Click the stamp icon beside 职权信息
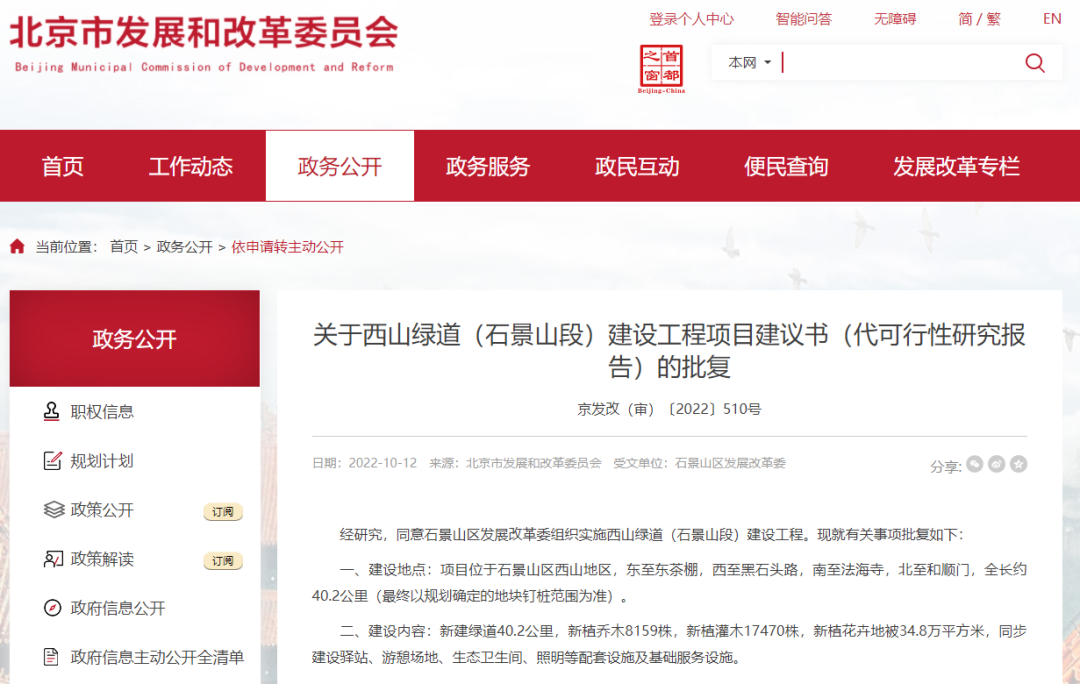Image resolution: width=1080 pixels, height=684 pixels. (x=53, y=412)
